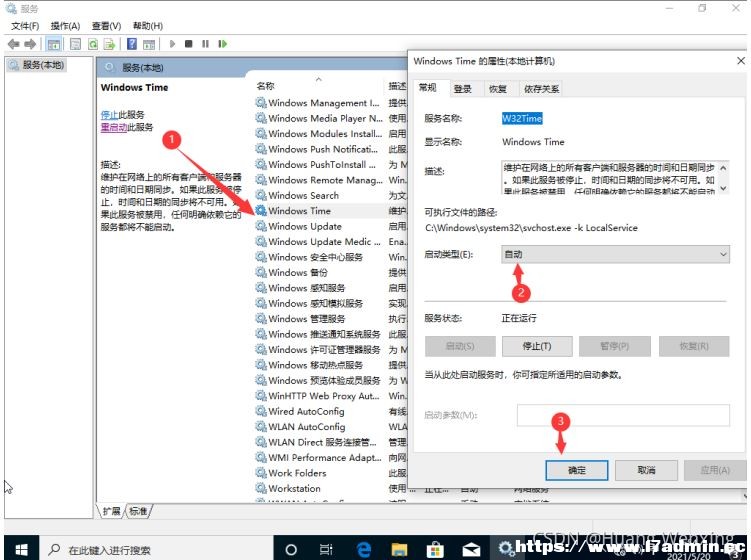Click the 确定 button
This screenshot has height=560, width=751.
point(577,470)
